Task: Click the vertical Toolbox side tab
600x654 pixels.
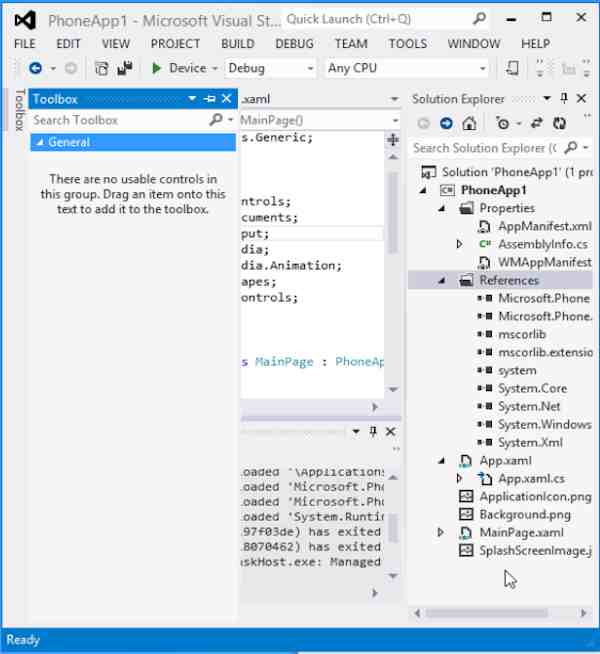Action: (19, 110)
